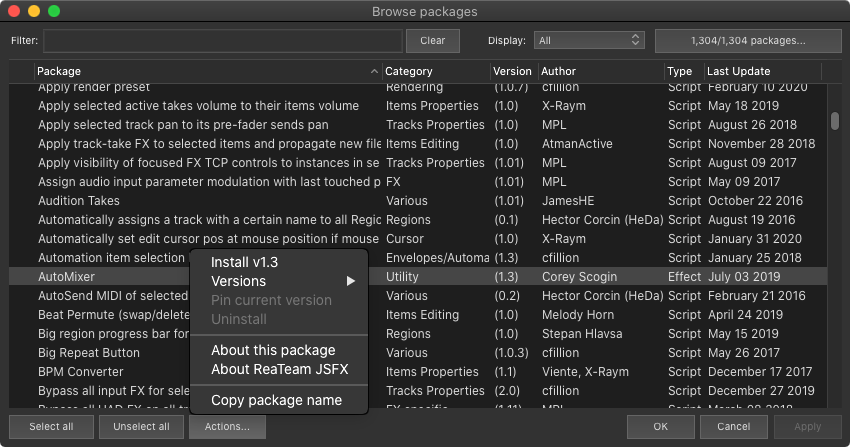Open About this package

[273, 350]
